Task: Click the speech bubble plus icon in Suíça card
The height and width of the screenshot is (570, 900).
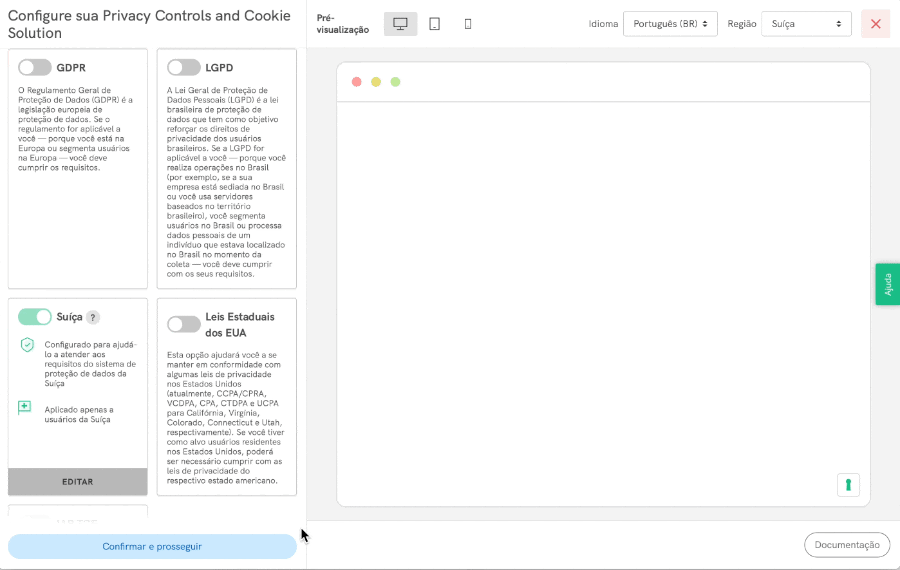Action: 25,408
